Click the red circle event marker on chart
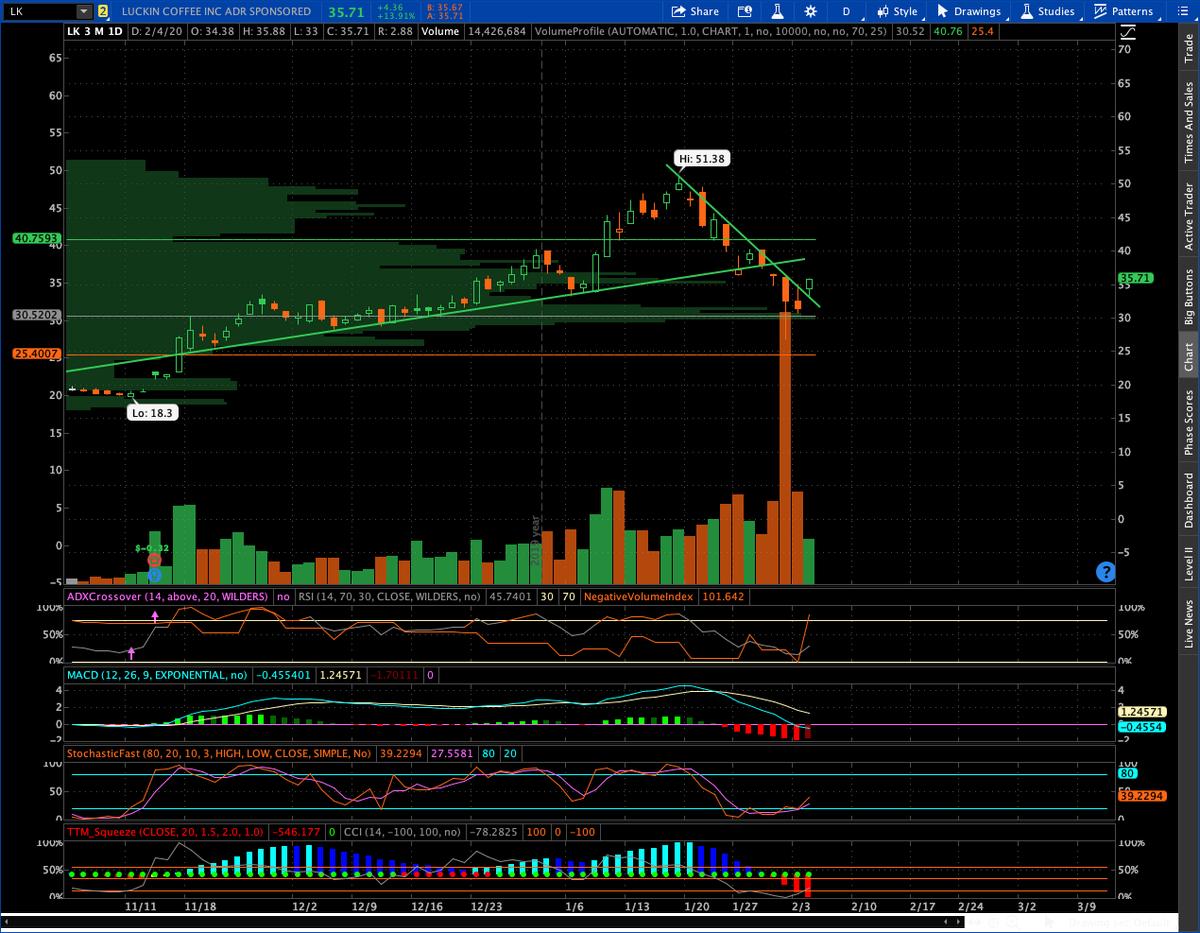The width and height of the screenshot is (1200, 933). click(154, 560)
